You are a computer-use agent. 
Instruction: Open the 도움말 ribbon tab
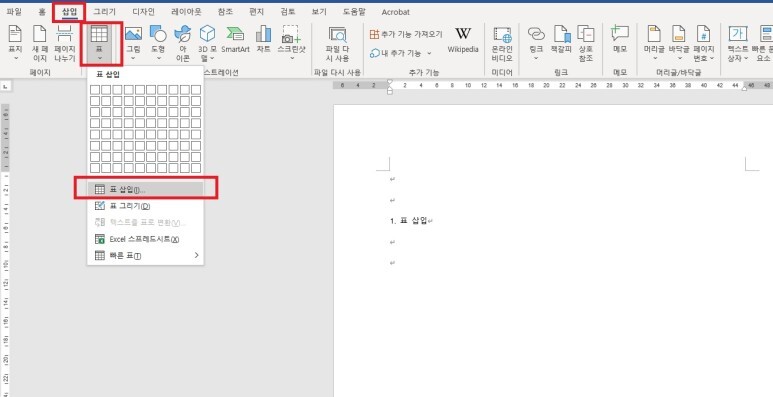(355, 12)
